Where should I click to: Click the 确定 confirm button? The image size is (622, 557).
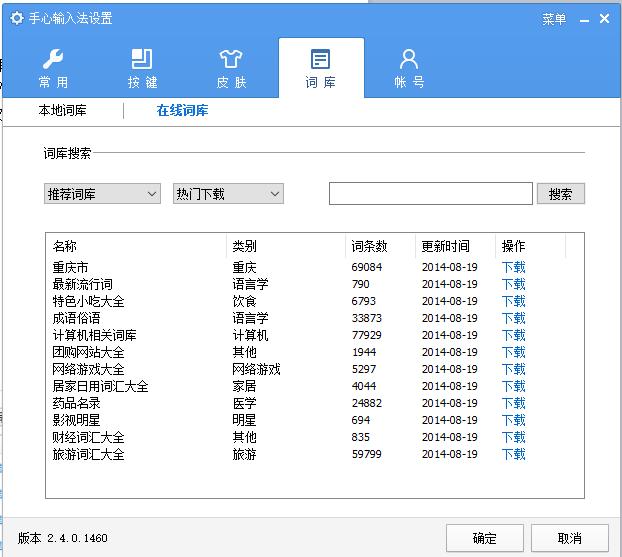(485, 538)
